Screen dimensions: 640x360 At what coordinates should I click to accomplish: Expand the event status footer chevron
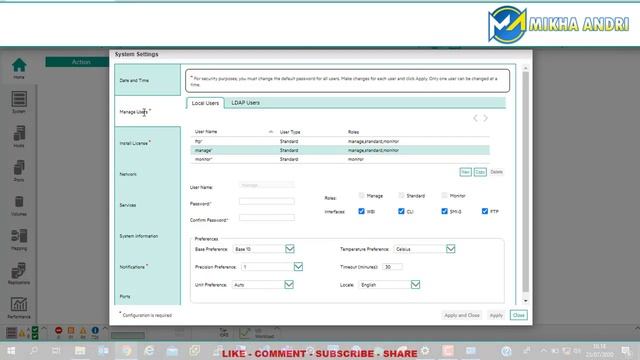click(105, 328)
